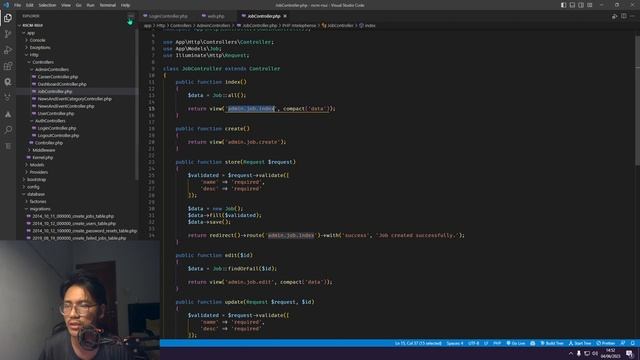Click Go Live in status bar
Viewport: 640px width, 360px height.
tap(516, 344)
